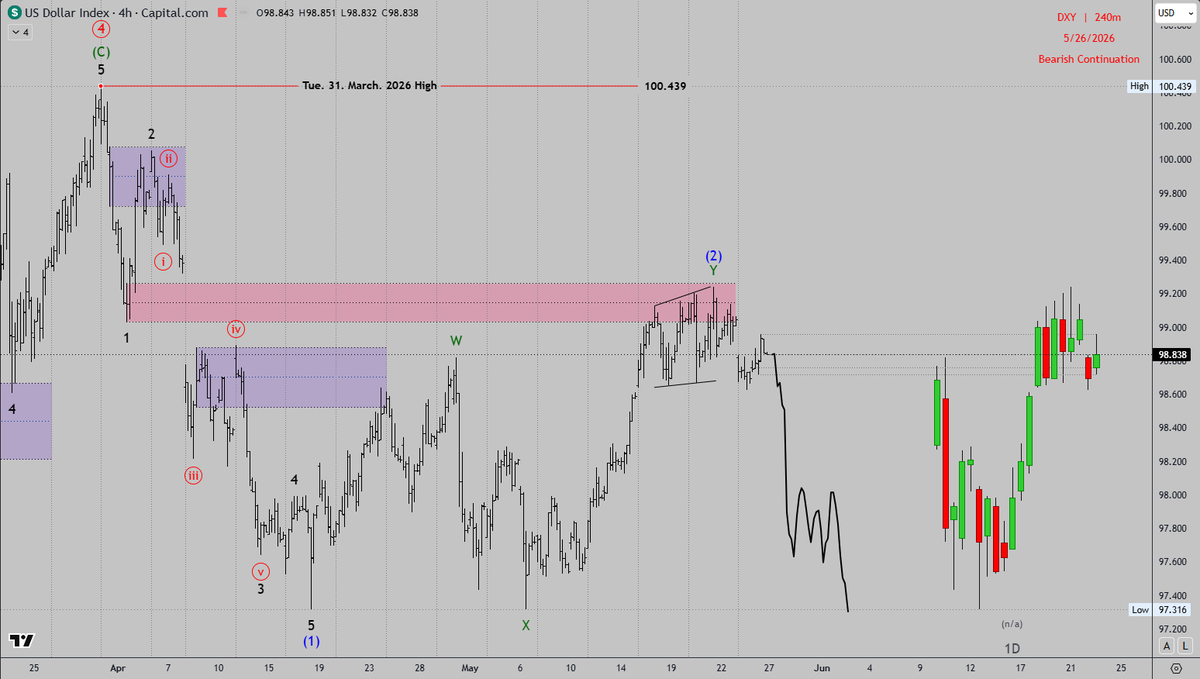Screen dimensions: 1200x679
Task: Click the 100.439 value on the red line
Action: [x=665, y=86]
